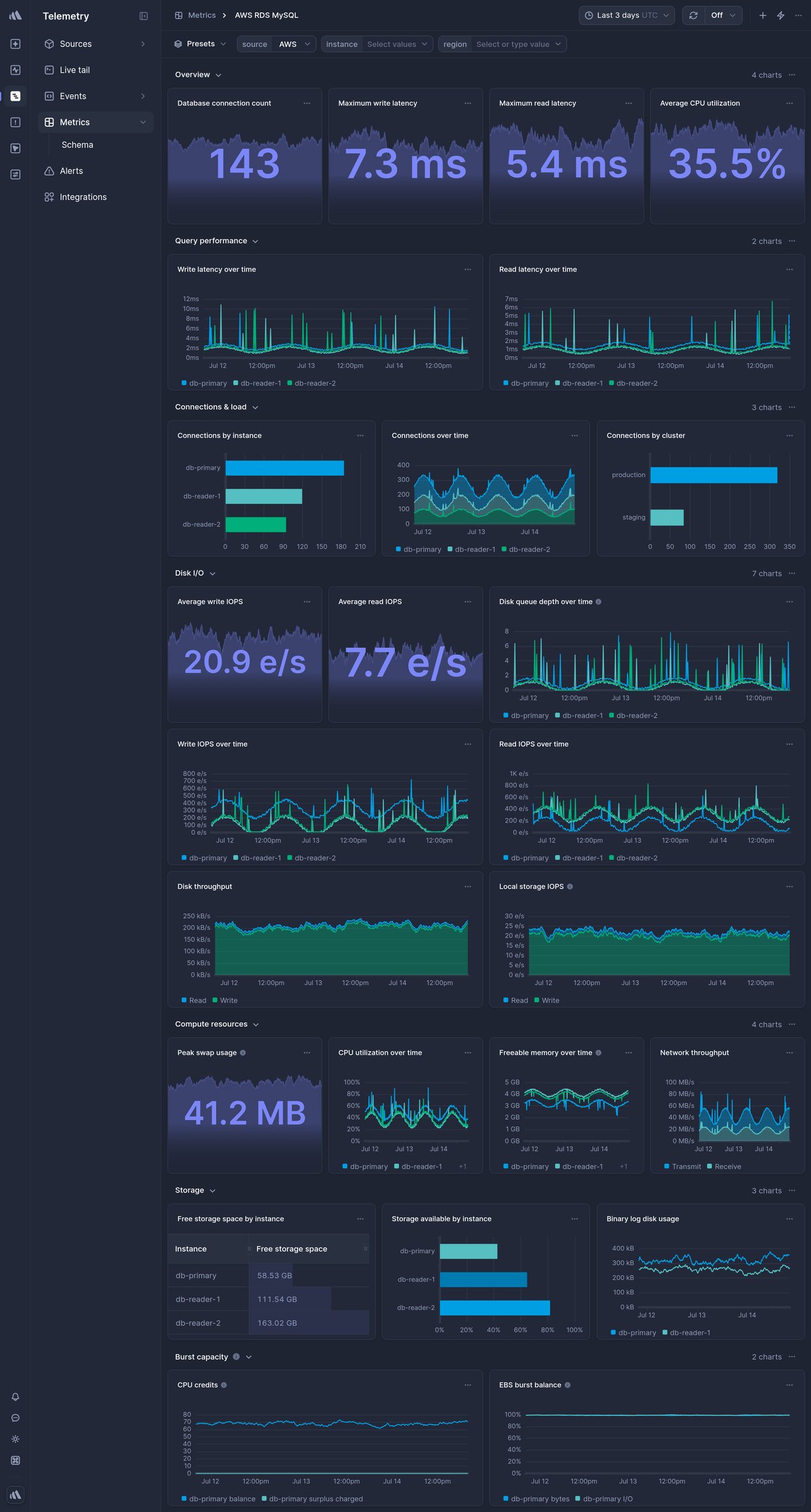Screen dimensions: 811x1512
Task: Open Live tail in the sidebar
Action: tap(95, 70)
